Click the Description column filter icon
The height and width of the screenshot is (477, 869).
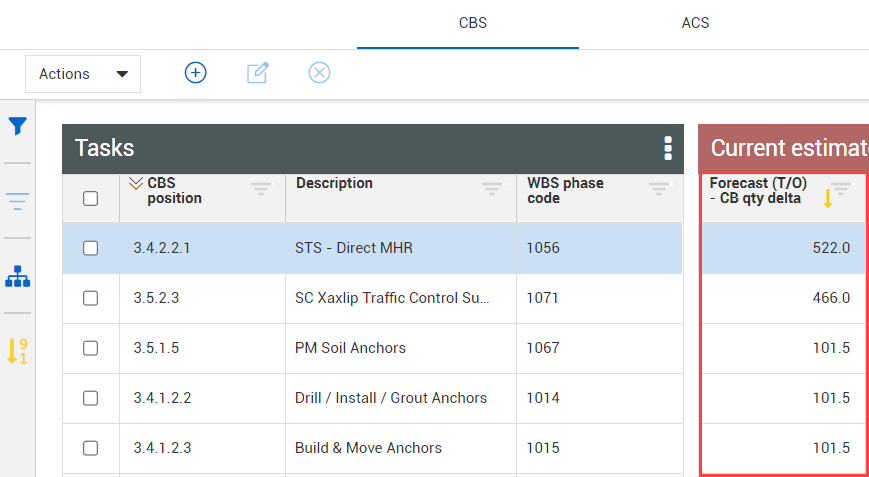click(x=492, y=188)
